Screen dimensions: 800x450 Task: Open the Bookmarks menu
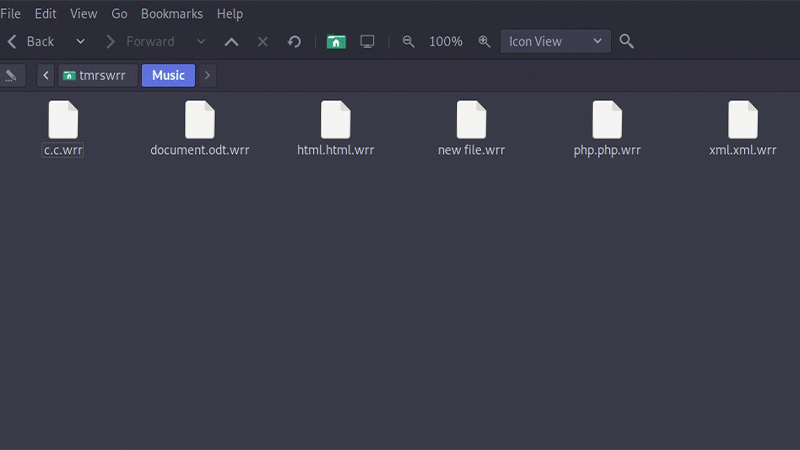pos(171,14)
